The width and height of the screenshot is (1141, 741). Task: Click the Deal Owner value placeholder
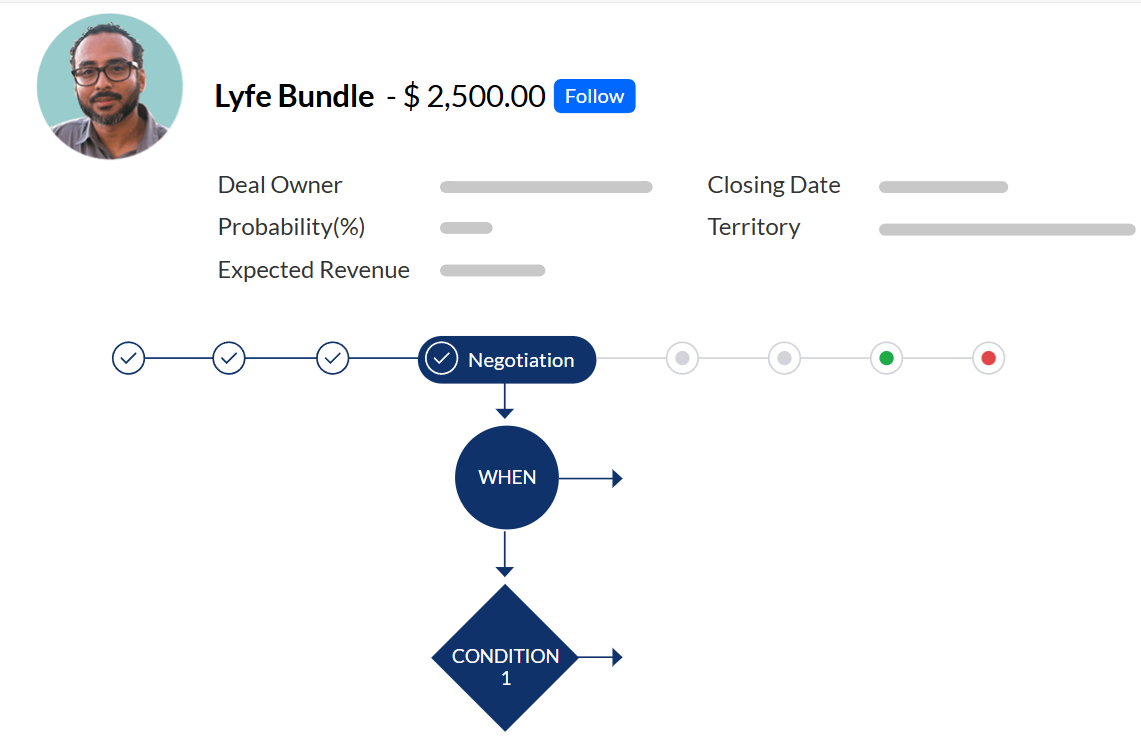click(546, 187)
